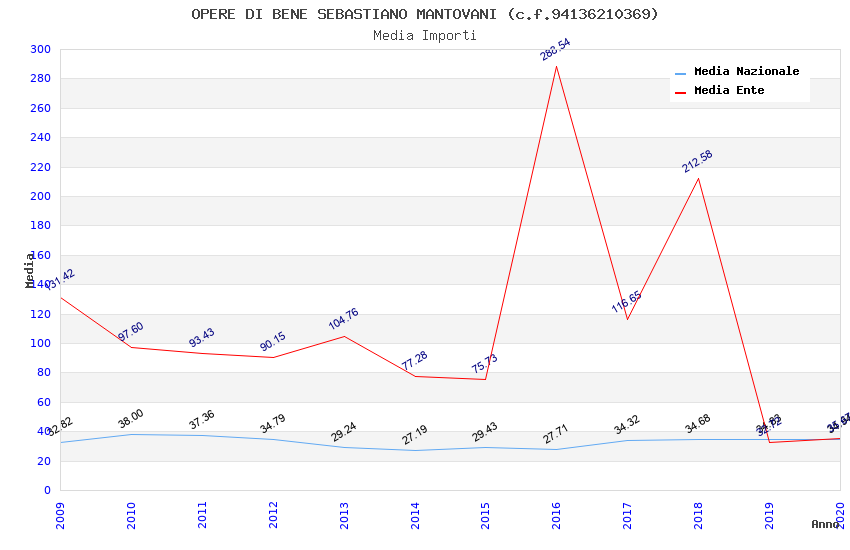Click the 240 y-axis tick label

(41, 138)
